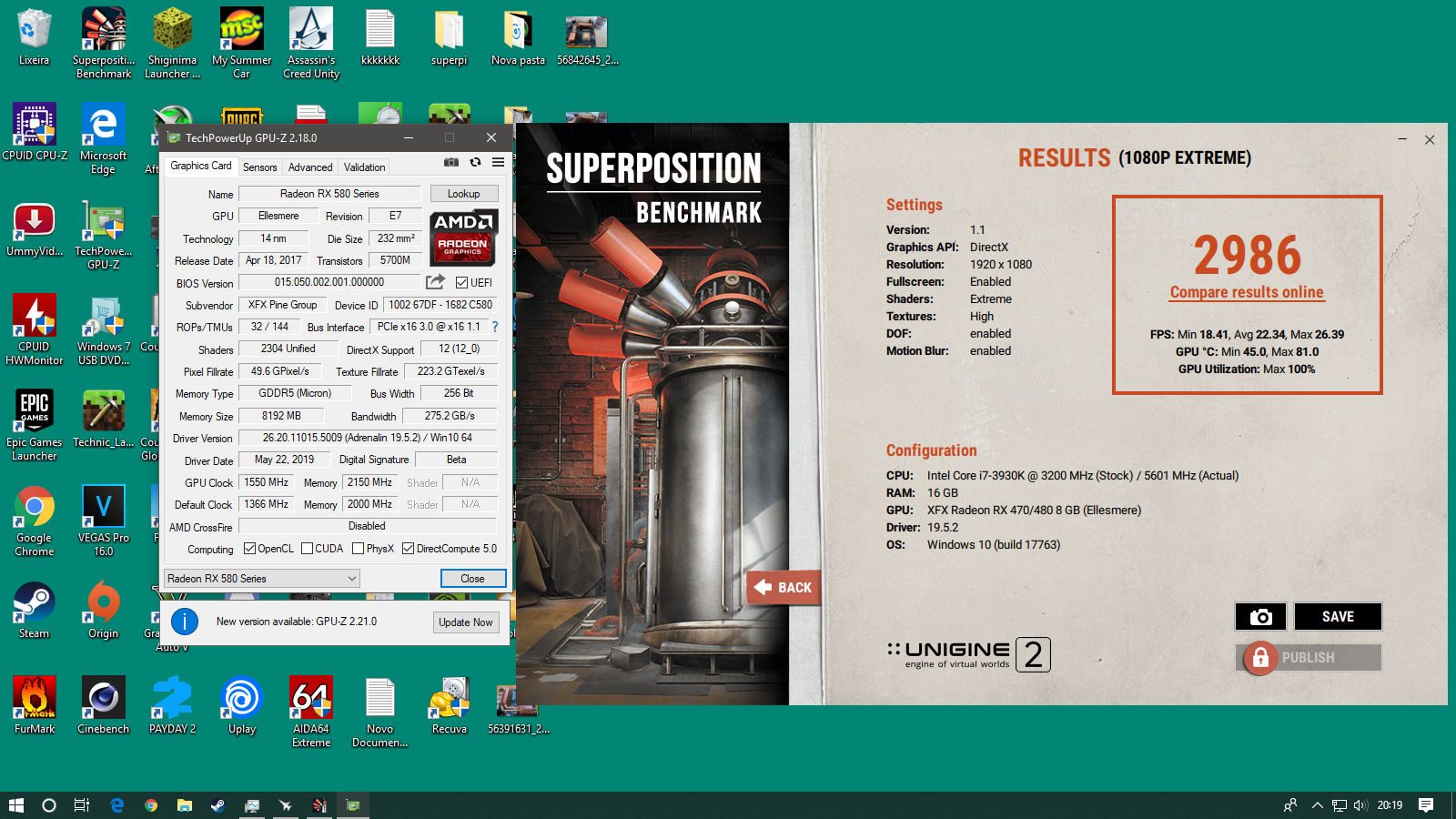This screenshot has height=819, width=1456.
Task: Click the taskbar clock 20:19
Action: tap(1390, 805)
